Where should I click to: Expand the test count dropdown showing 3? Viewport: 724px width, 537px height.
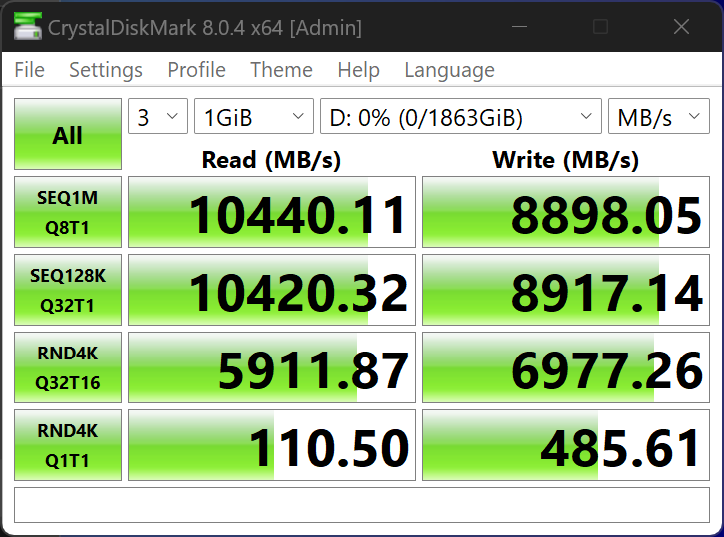pos(158,116)
